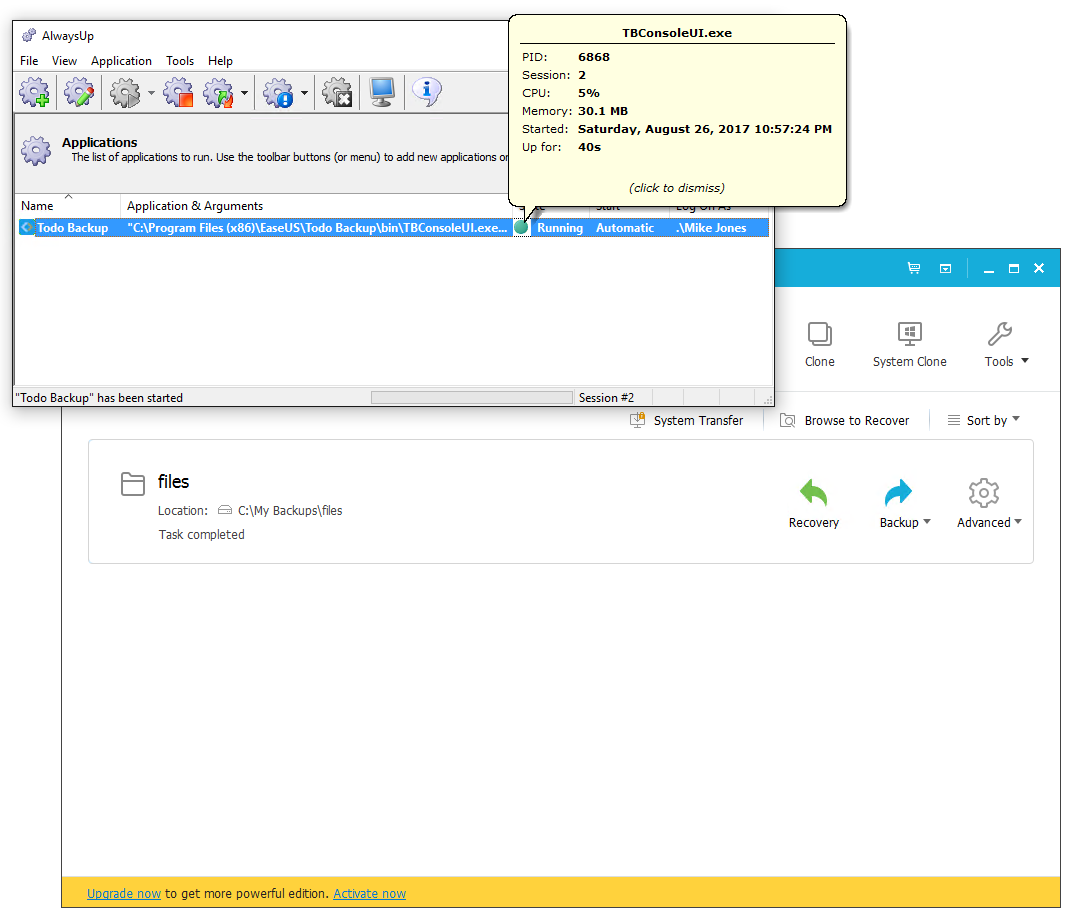Click the Applications header gear icon in AlwaysUp
The width and height of the screenshot is (1072, 915).
click(x=36, y=150)
